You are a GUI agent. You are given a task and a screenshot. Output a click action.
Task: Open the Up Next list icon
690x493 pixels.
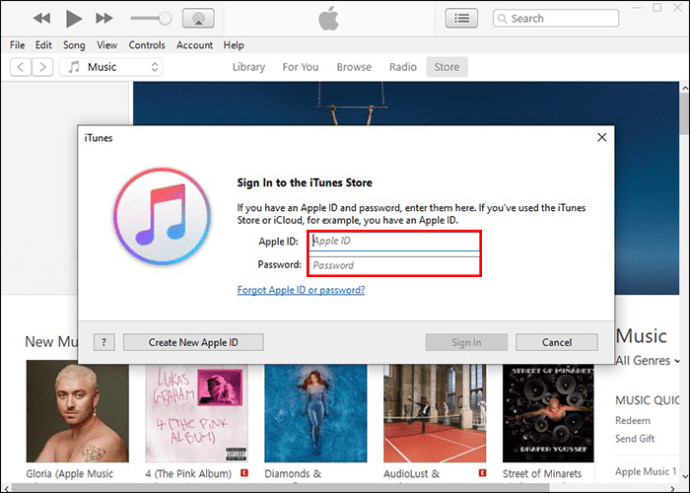pos(461,18)
